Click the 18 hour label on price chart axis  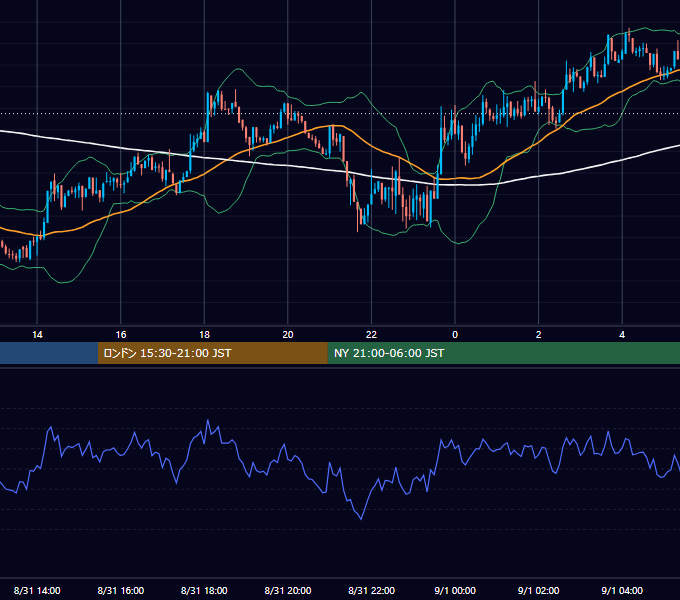click(204, 335)
